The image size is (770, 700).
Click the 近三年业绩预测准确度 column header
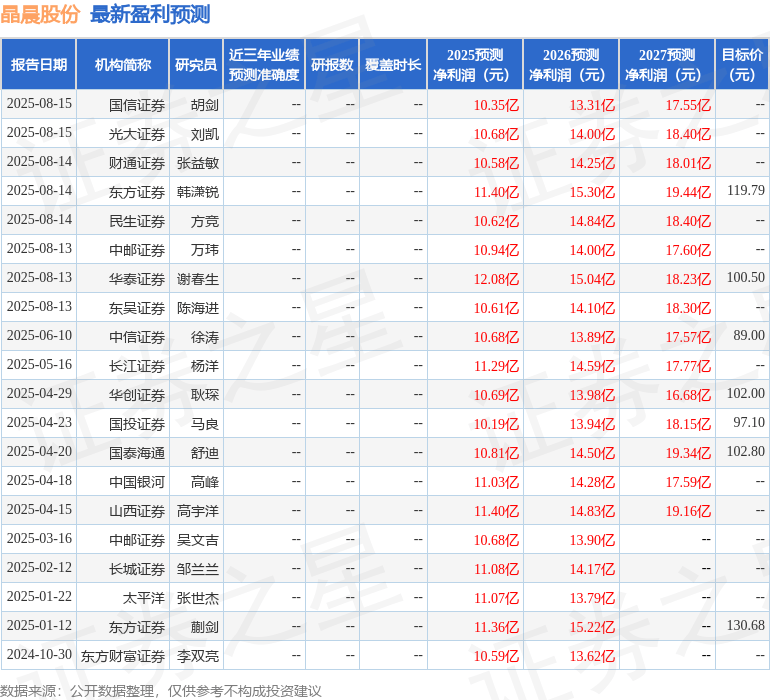(264, 65)
